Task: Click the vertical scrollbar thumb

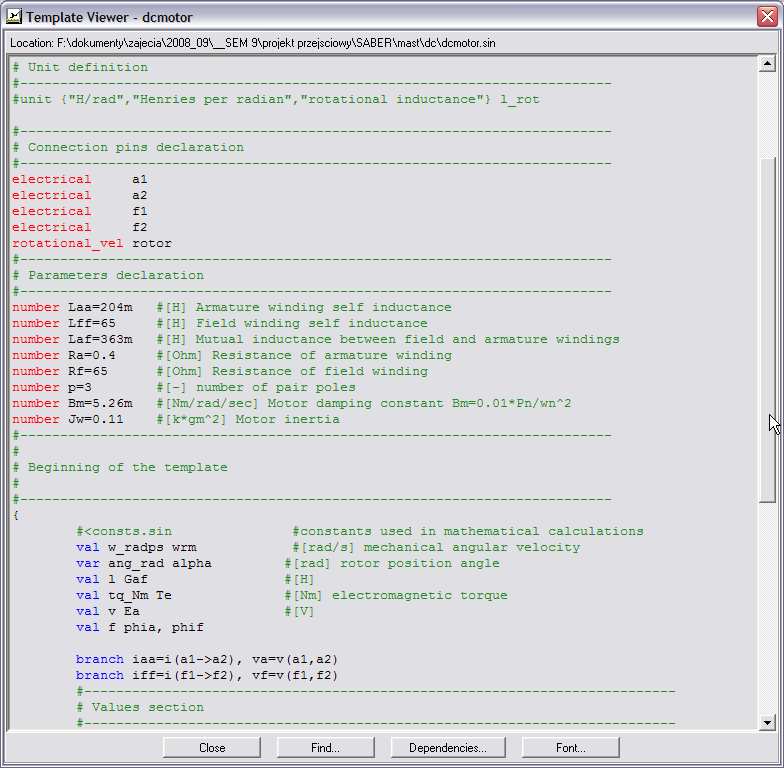Action: point(767,330)
